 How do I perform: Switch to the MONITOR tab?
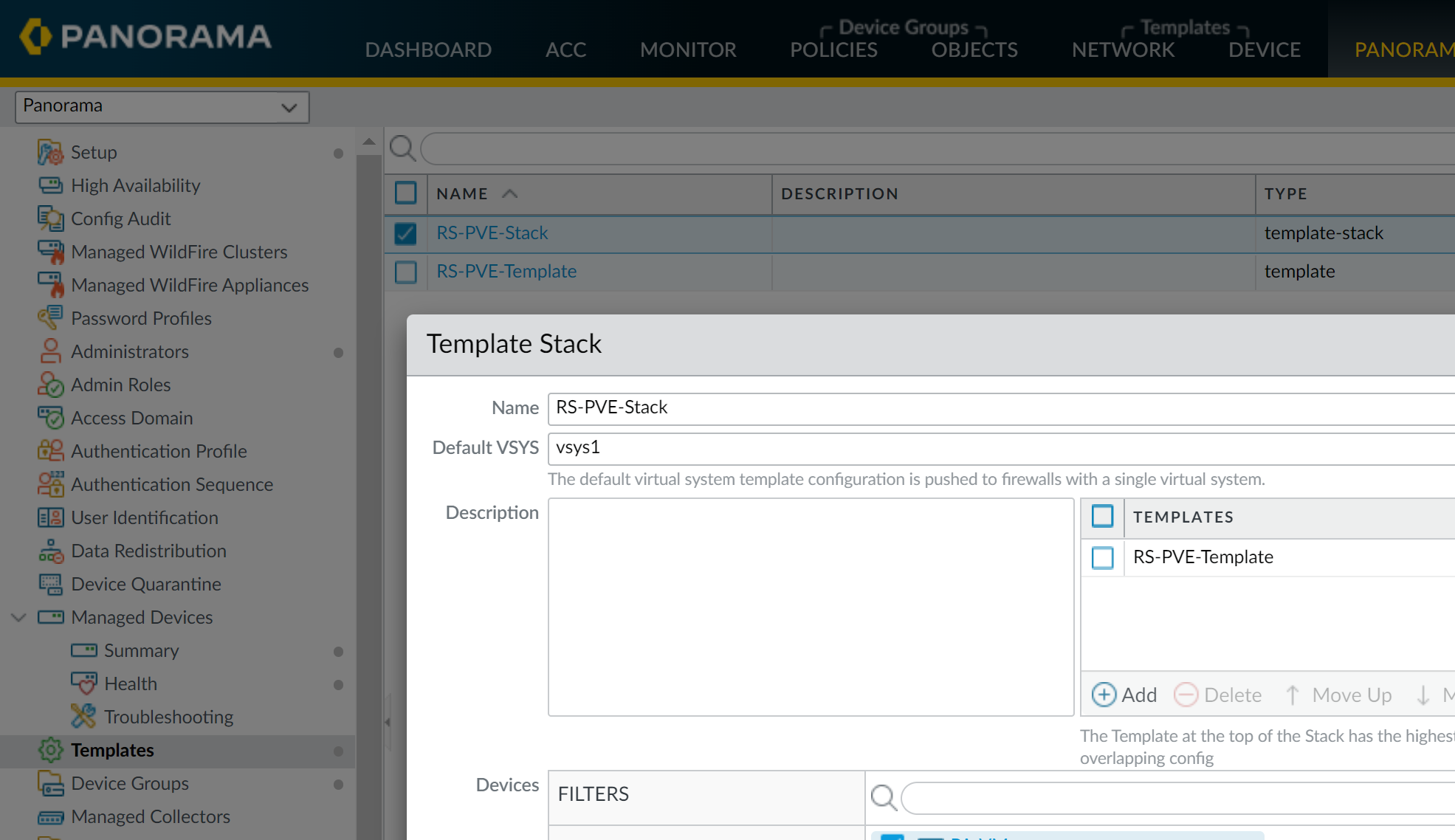click(687, 49)
